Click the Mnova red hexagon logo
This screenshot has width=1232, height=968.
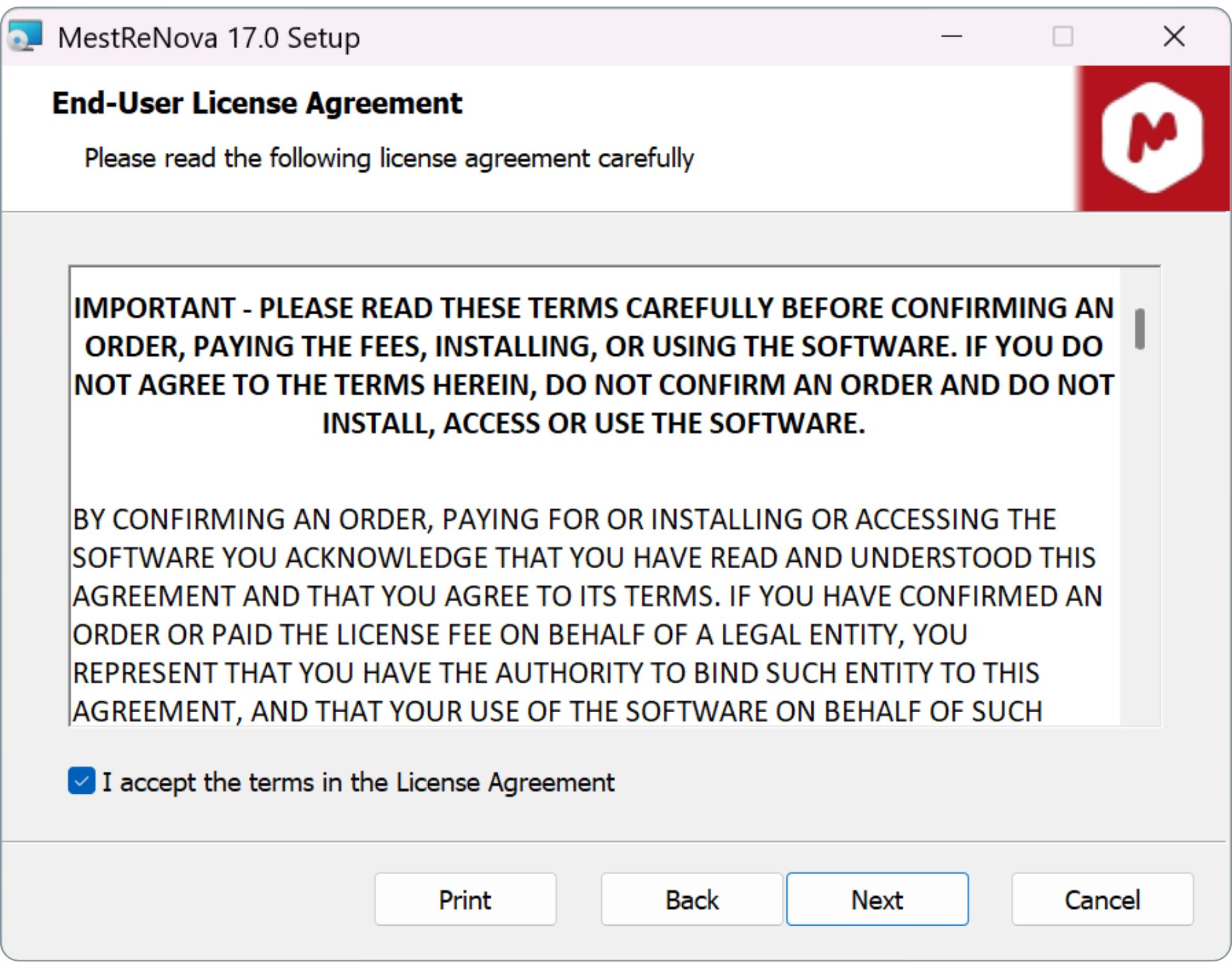pyautogui.click(x=1152, y=138)
